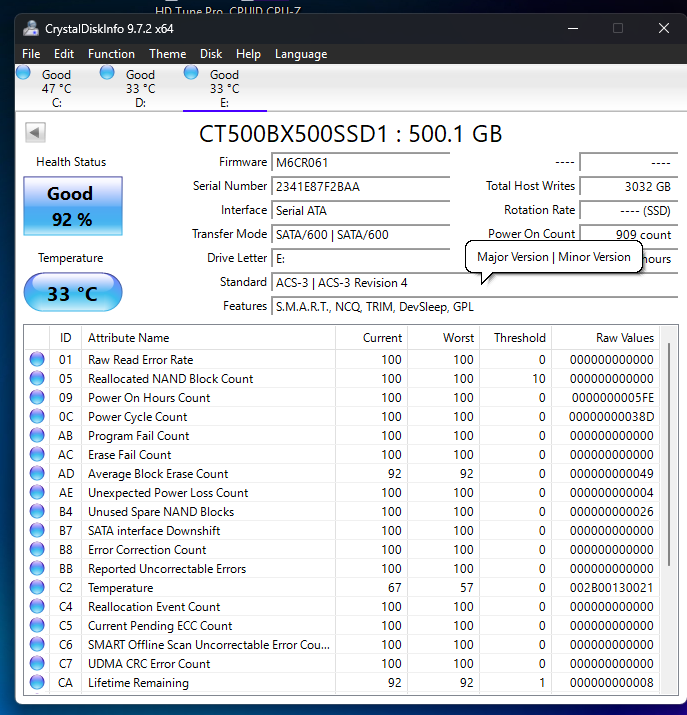687x715 pixels.
Task: Click the status icon for Current Pending ECC Count
Action: pos(37,626)
